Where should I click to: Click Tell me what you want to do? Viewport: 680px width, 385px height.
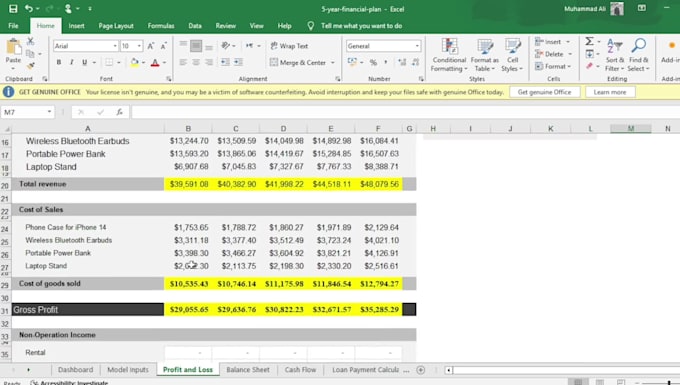pyautogui.click(x=361, y=26)
